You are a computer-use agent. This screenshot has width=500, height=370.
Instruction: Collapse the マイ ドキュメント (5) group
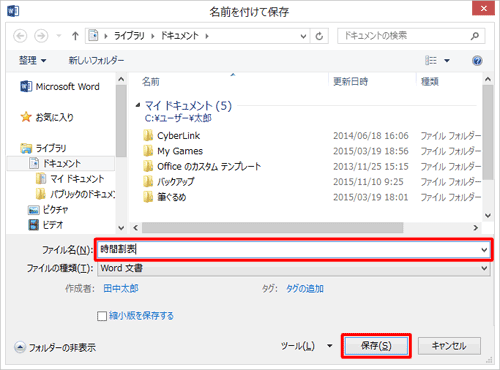pos(138,105)
